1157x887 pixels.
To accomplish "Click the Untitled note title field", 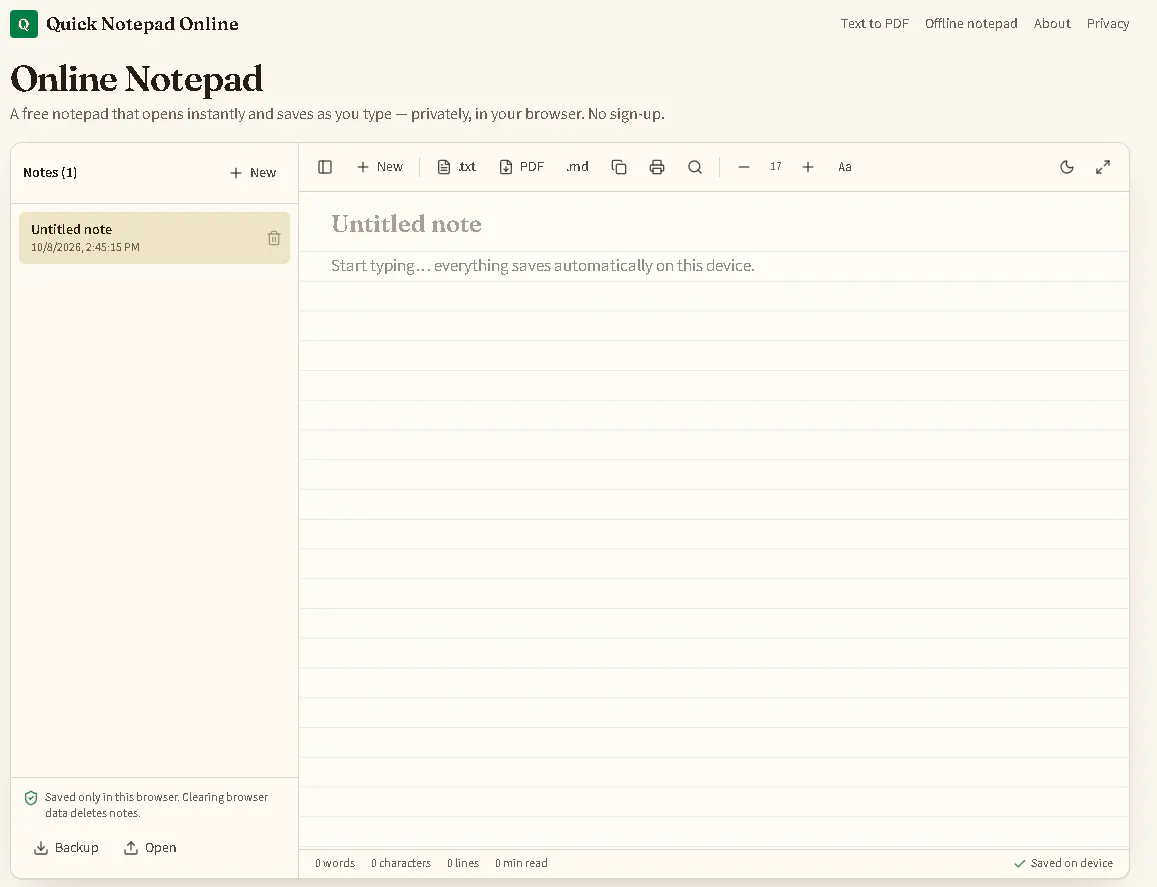I will [714, 224].
